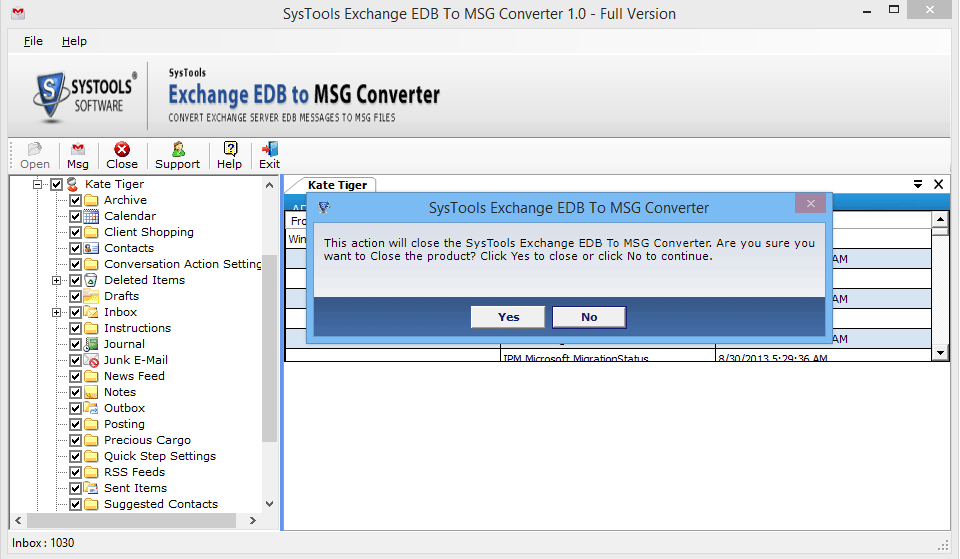The image size is (960, 559).
Task: Uncheck the Suggested Contacts checkbox
Action: tap(75, 505)
